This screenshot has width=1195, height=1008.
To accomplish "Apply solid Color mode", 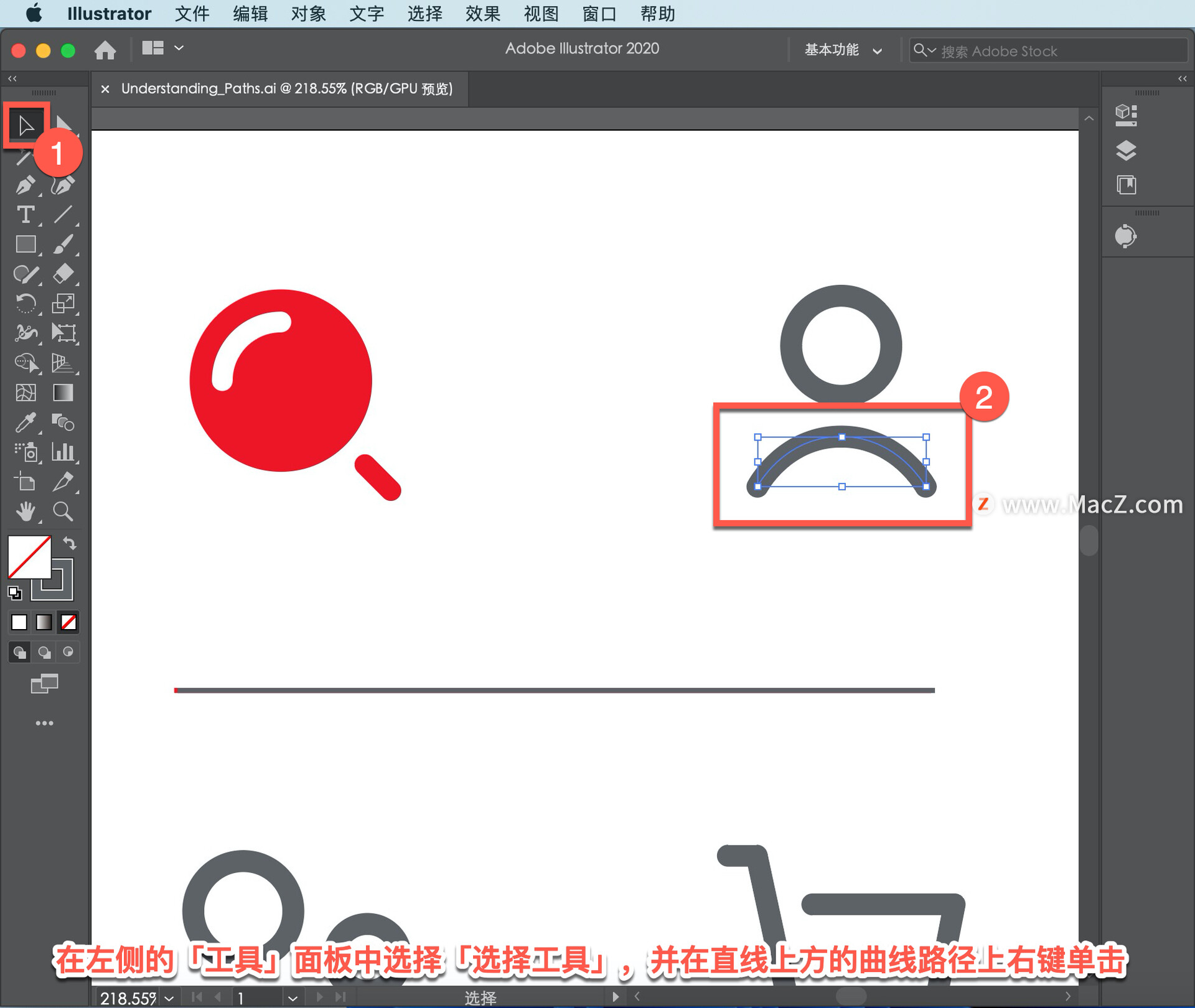I will point(19,622).
